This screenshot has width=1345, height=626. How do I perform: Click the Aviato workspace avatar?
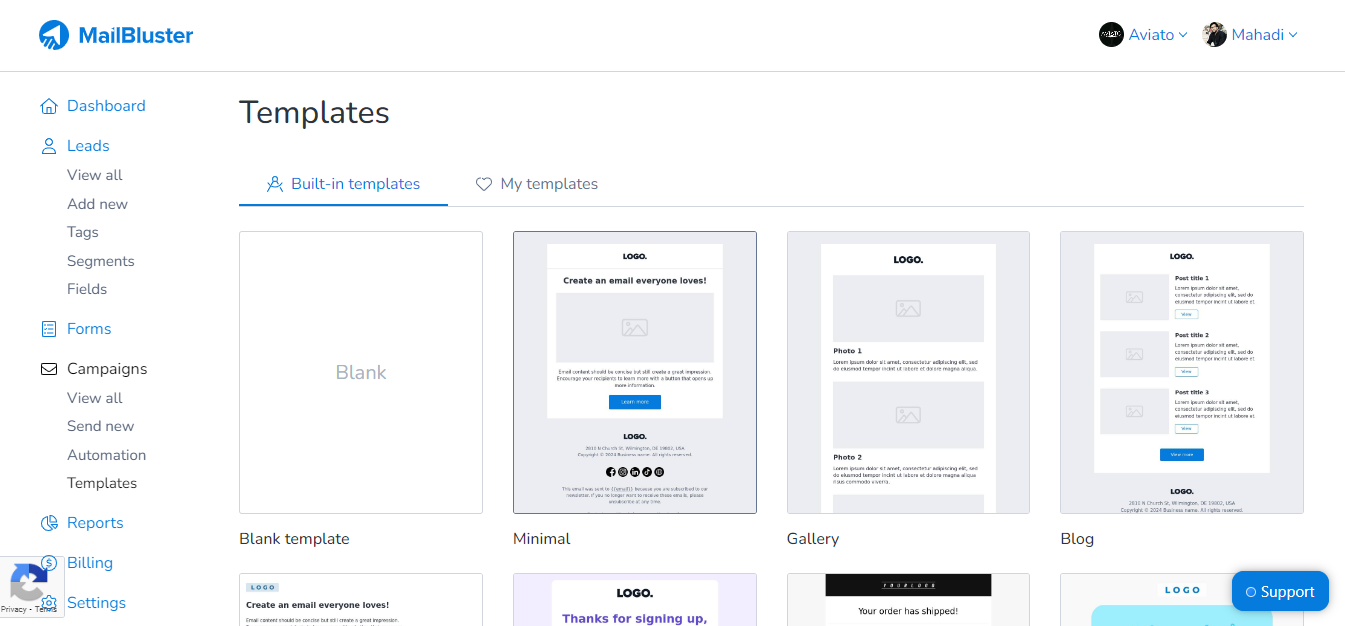click(x=1110, y=34)
